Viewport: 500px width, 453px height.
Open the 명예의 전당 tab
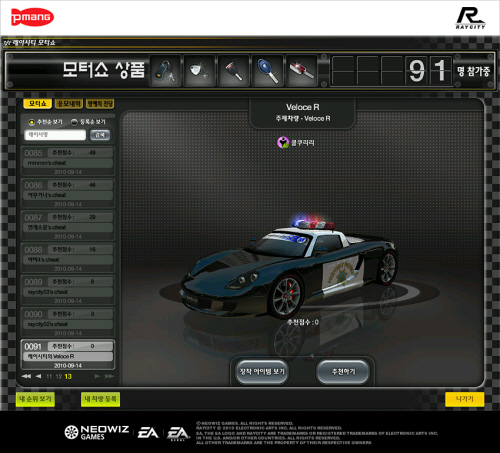point(100,104)
